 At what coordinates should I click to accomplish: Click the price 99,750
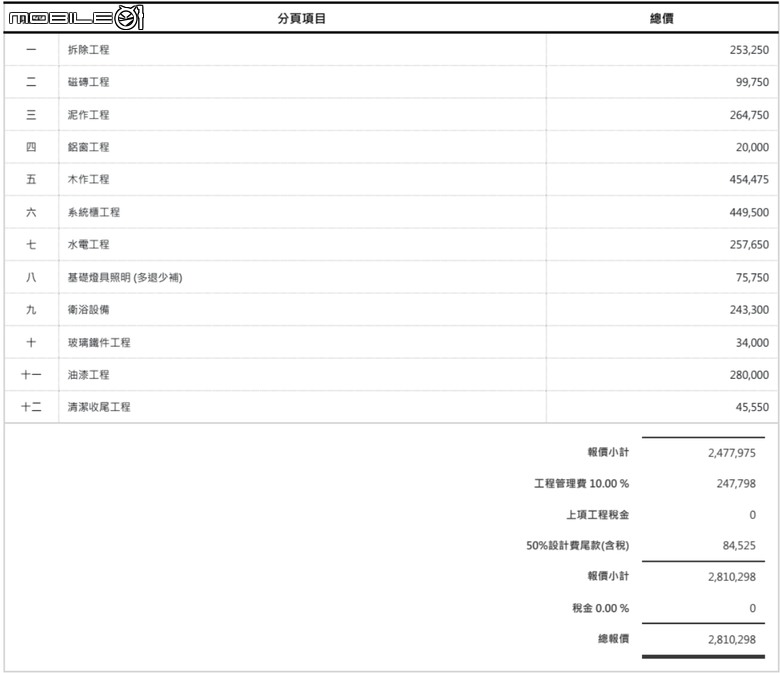(752, 82)
